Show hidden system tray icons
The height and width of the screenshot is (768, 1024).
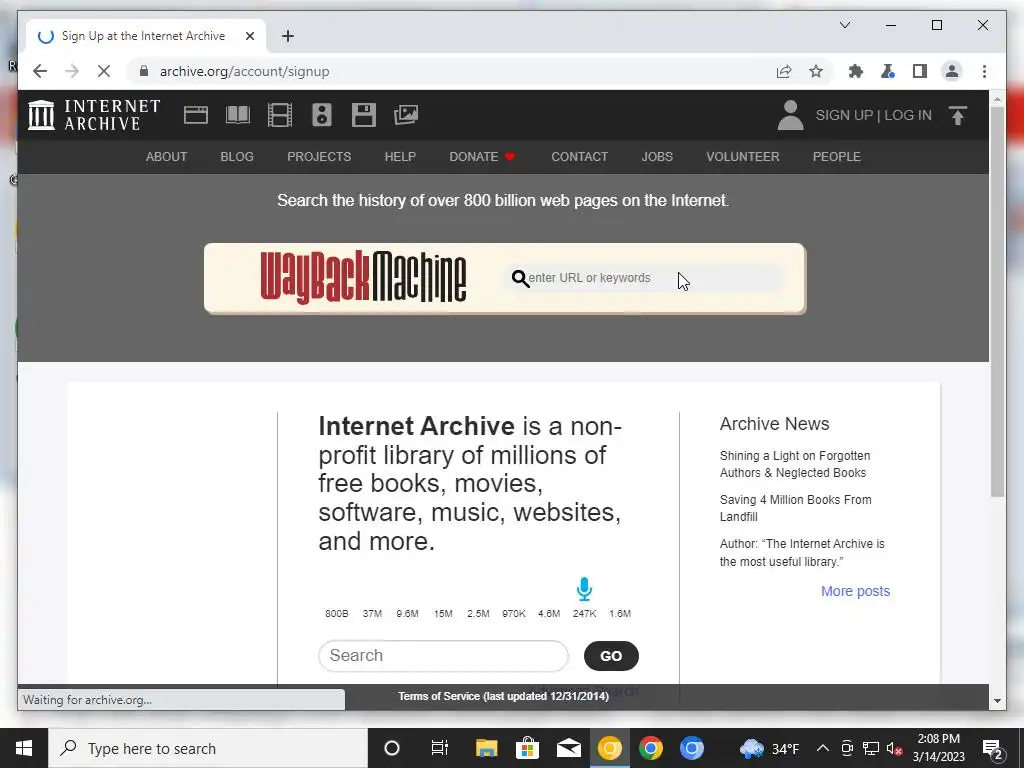pyautogui.click(x=823, y=748)
